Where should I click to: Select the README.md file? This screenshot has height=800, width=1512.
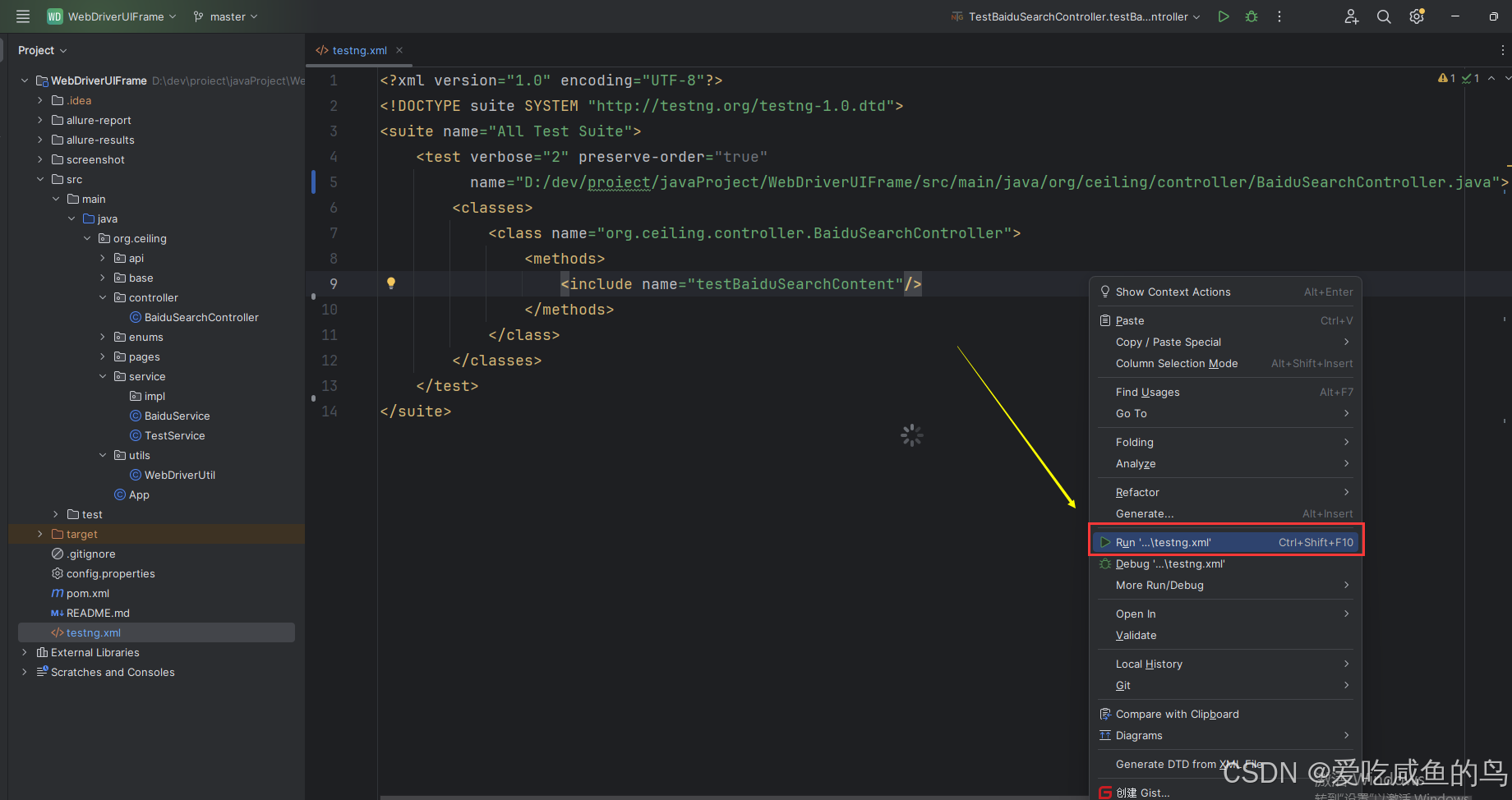(90, 613)
